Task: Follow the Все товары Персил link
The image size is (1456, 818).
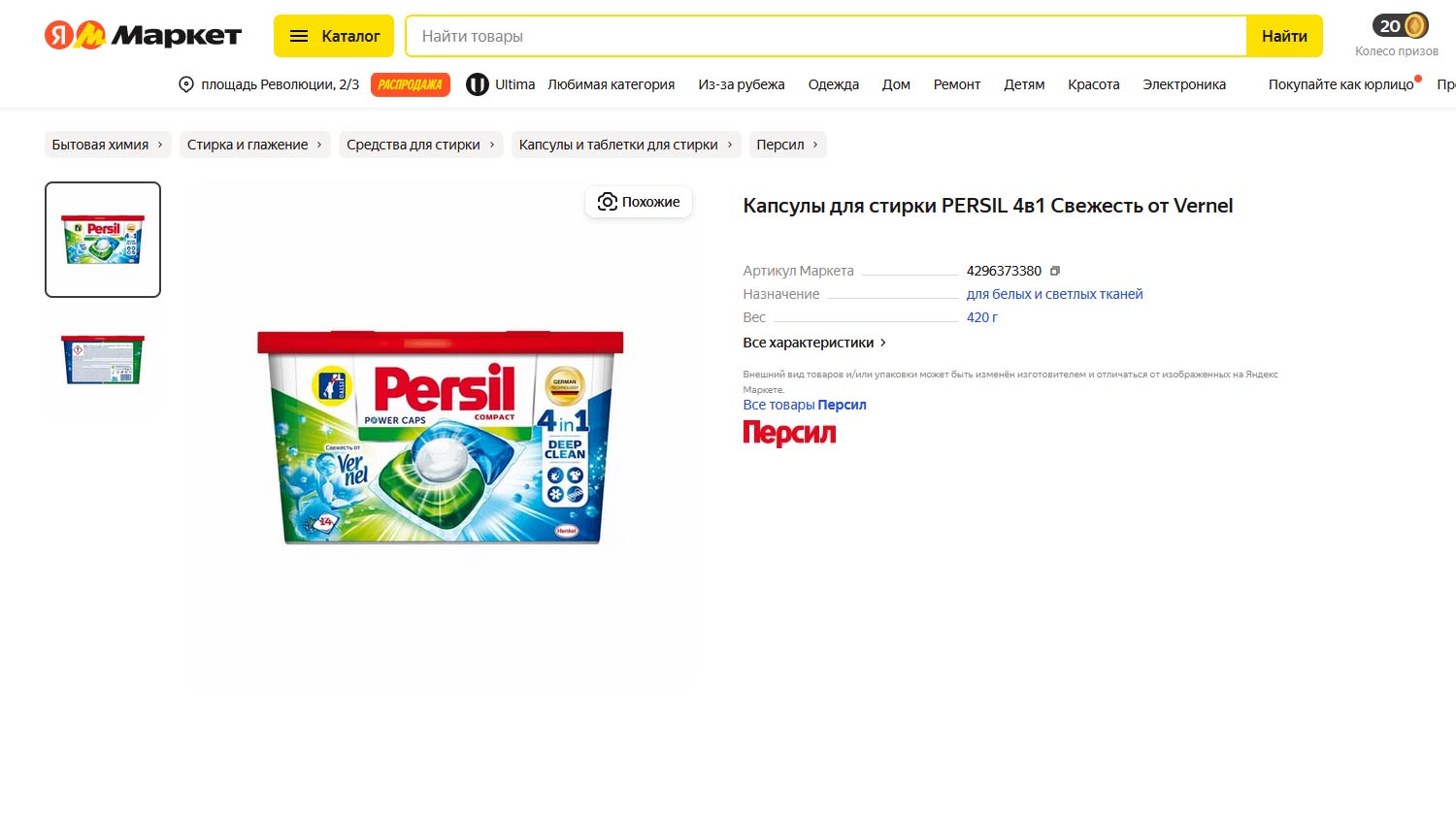Action: (x=805, y=405)
